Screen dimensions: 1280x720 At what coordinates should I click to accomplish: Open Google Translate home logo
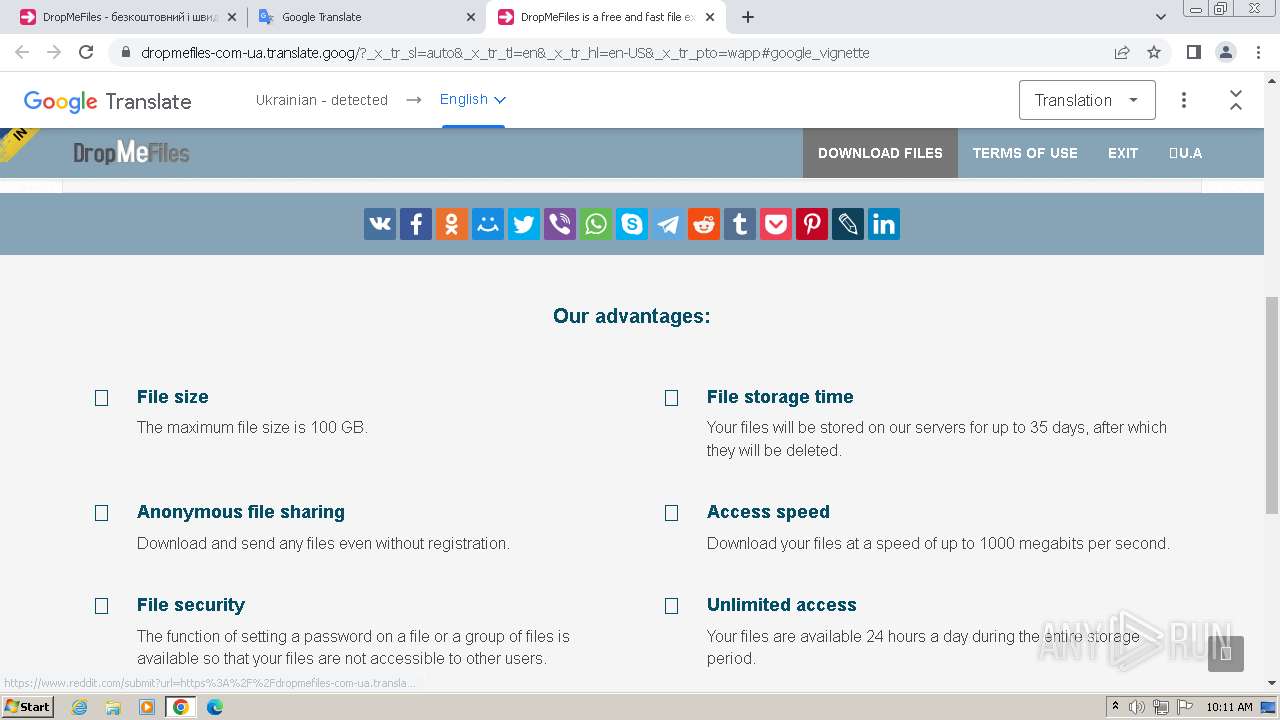coord(107,101)
